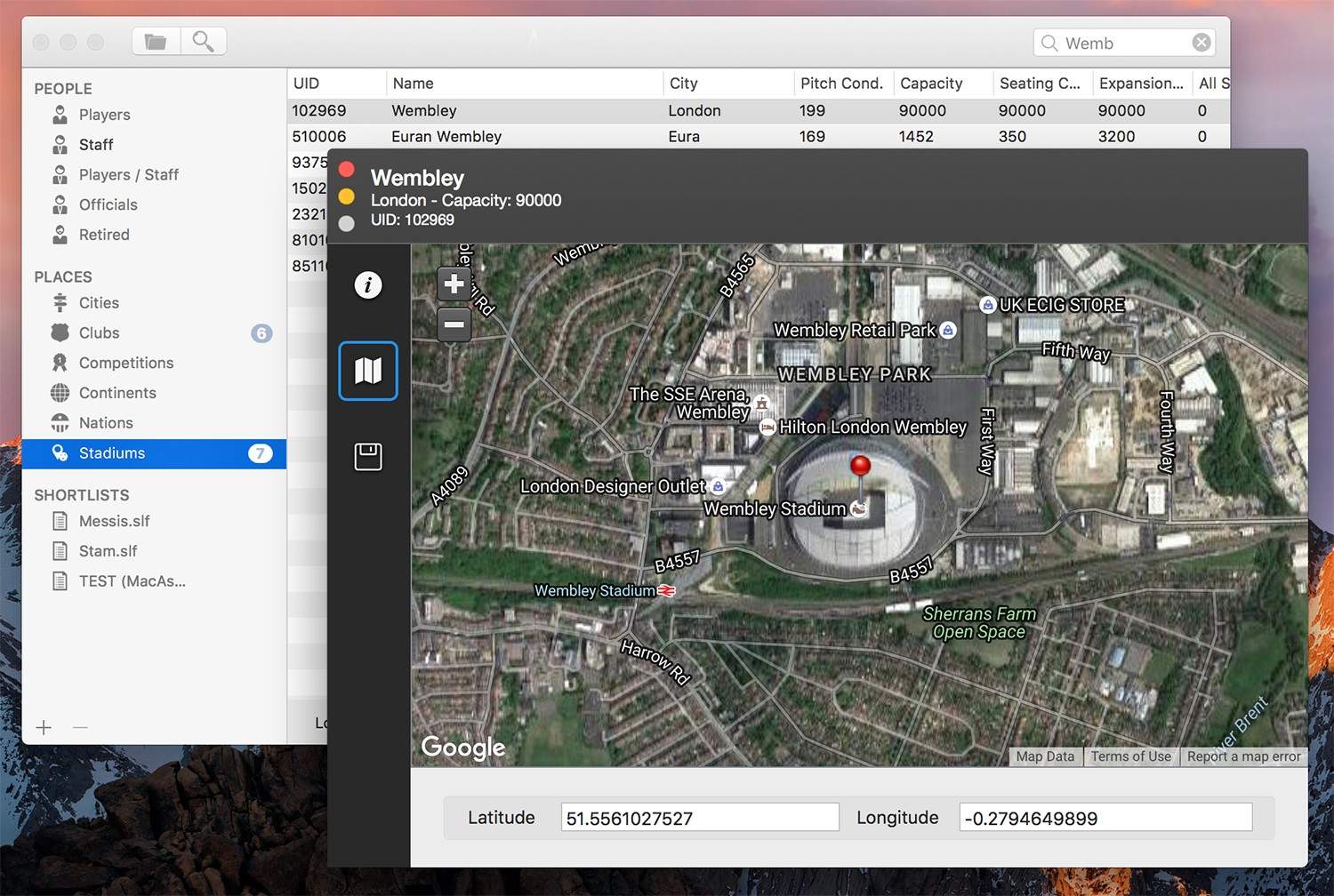Click the Players sidebar icon

(60, 115)
